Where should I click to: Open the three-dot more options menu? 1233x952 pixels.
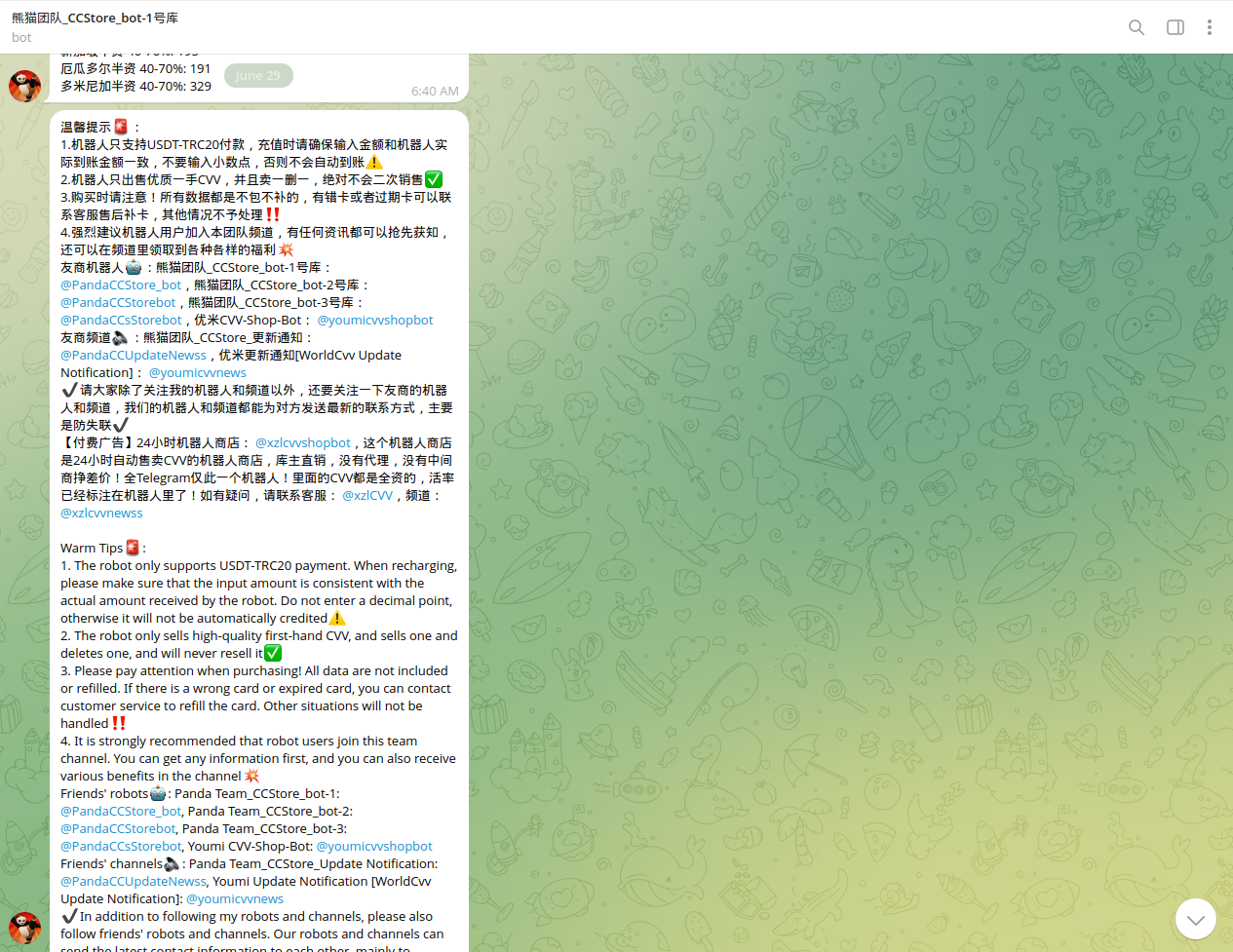point(1210,27)
